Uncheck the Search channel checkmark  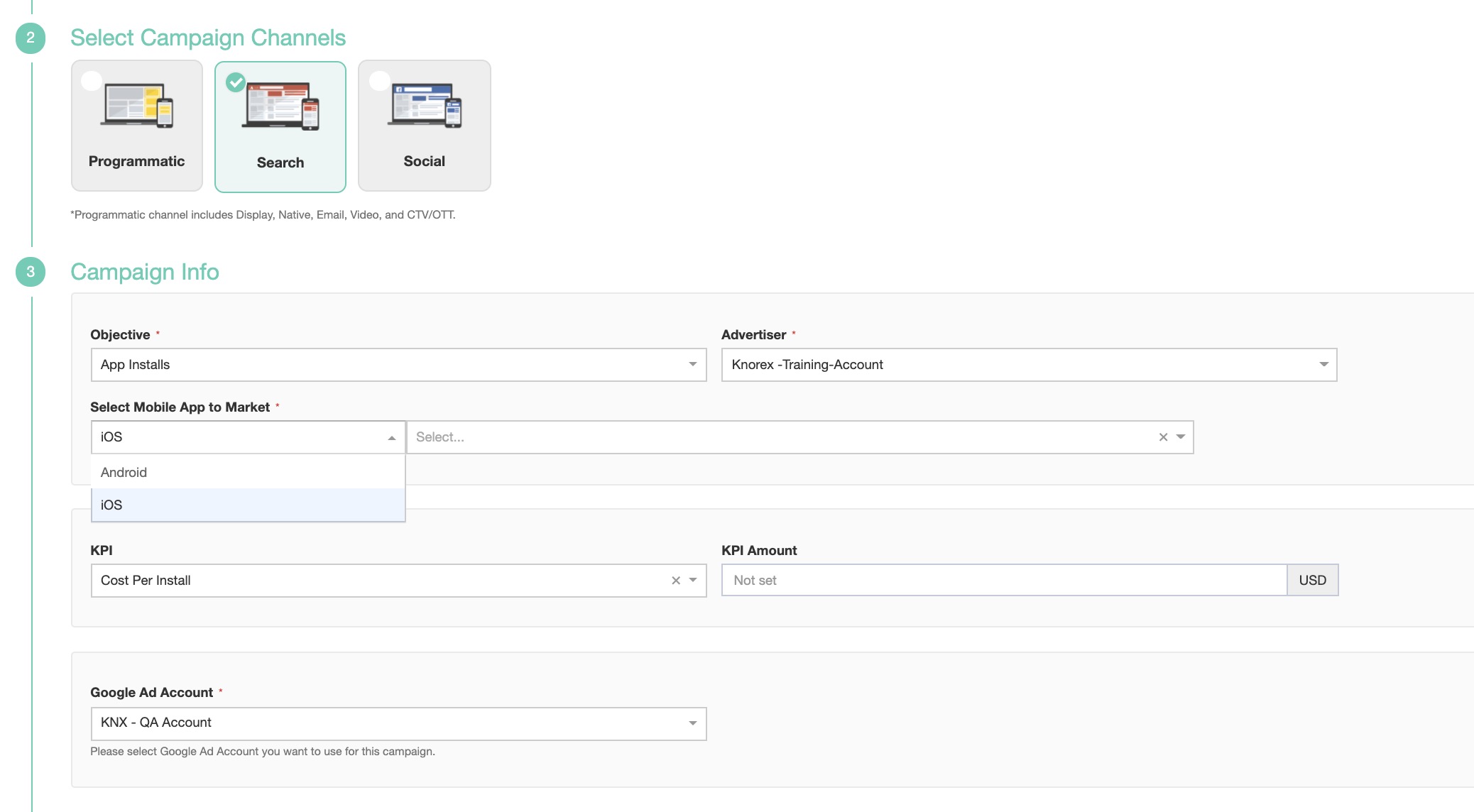pyautogui.click(x=236, y=82)
